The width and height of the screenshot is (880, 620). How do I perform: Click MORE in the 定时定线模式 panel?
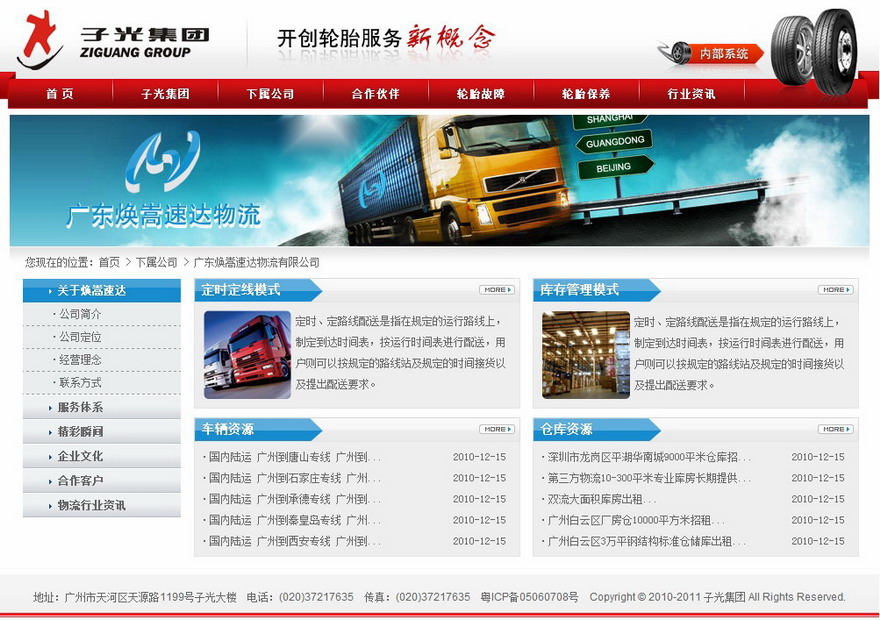tap(497, 290)
